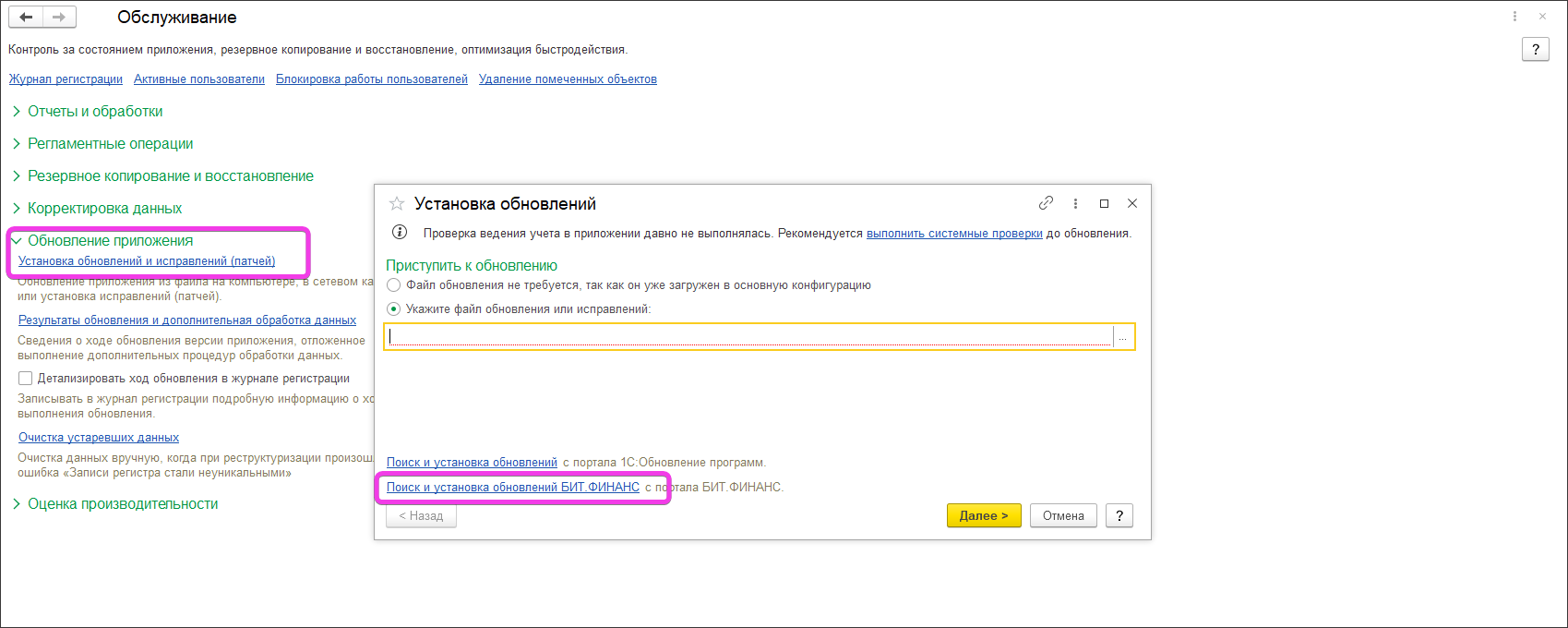The width and height of the screenshot is (1568, 628).
Task: Select 'Укажите файл обновления' radio button
Action: 394,309
